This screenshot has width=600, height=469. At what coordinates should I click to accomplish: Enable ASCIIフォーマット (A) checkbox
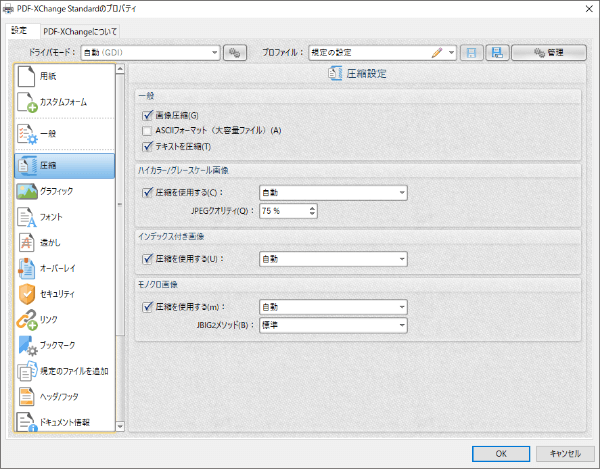[x=147, y=131]
